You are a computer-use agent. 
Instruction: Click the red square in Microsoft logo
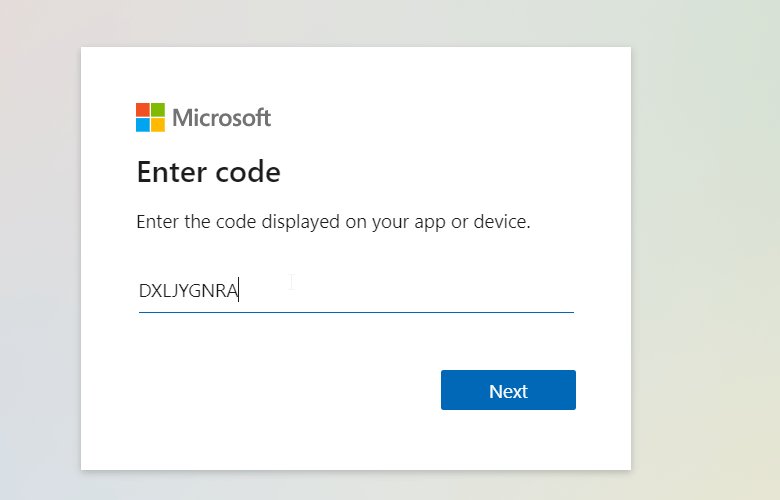pos(143,110)
